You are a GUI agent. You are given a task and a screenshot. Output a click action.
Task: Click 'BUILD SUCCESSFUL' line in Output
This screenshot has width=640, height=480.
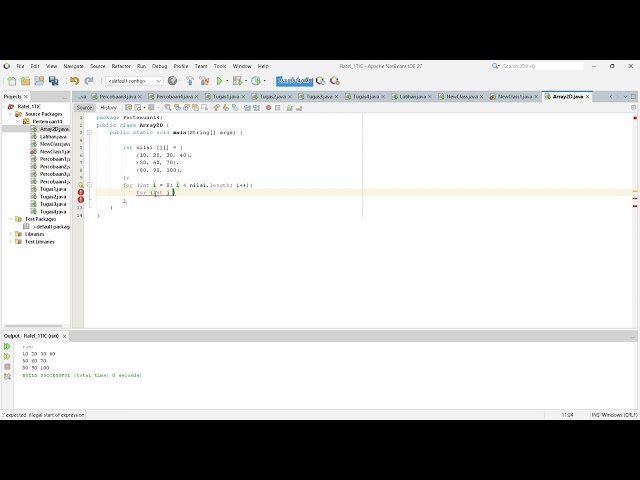pos(82,375)
